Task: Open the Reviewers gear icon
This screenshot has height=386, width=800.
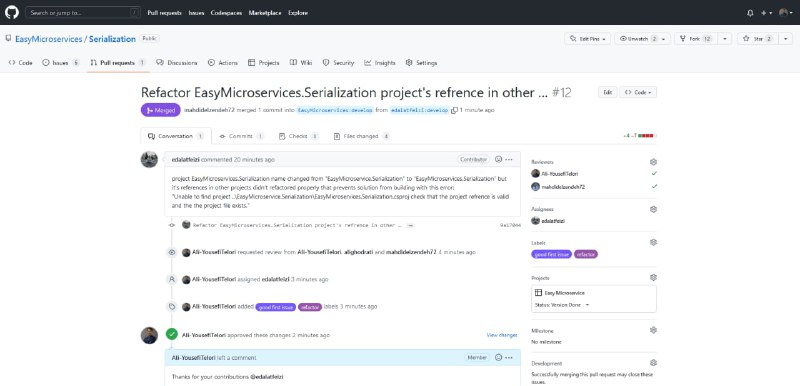Action: [x=653, y=162]
